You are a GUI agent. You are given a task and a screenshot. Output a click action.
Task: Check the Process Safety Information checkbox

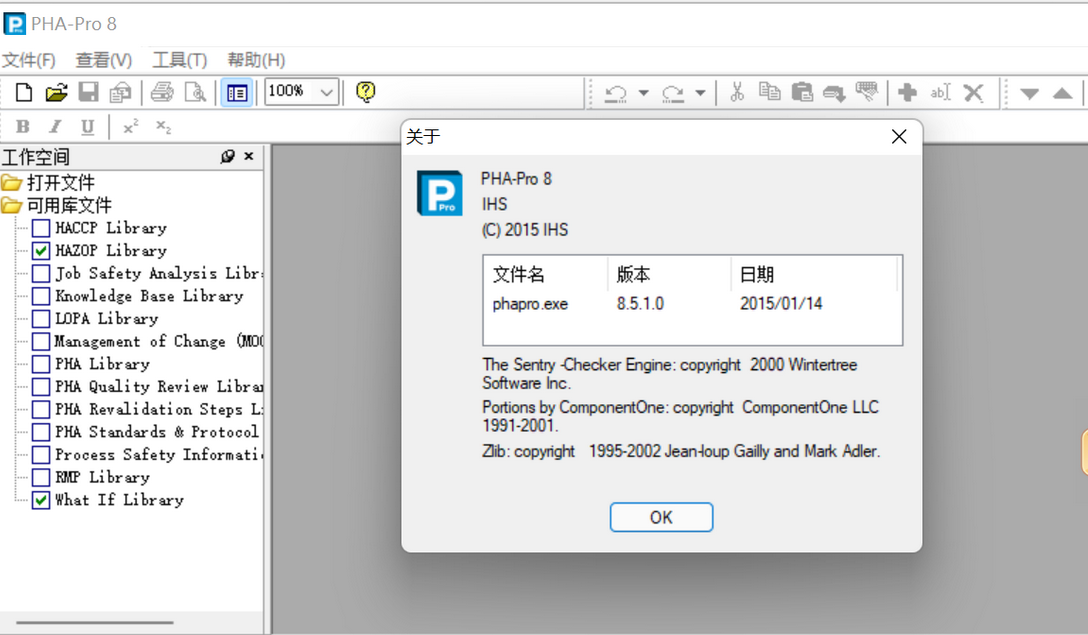click(x=41, y=455)
